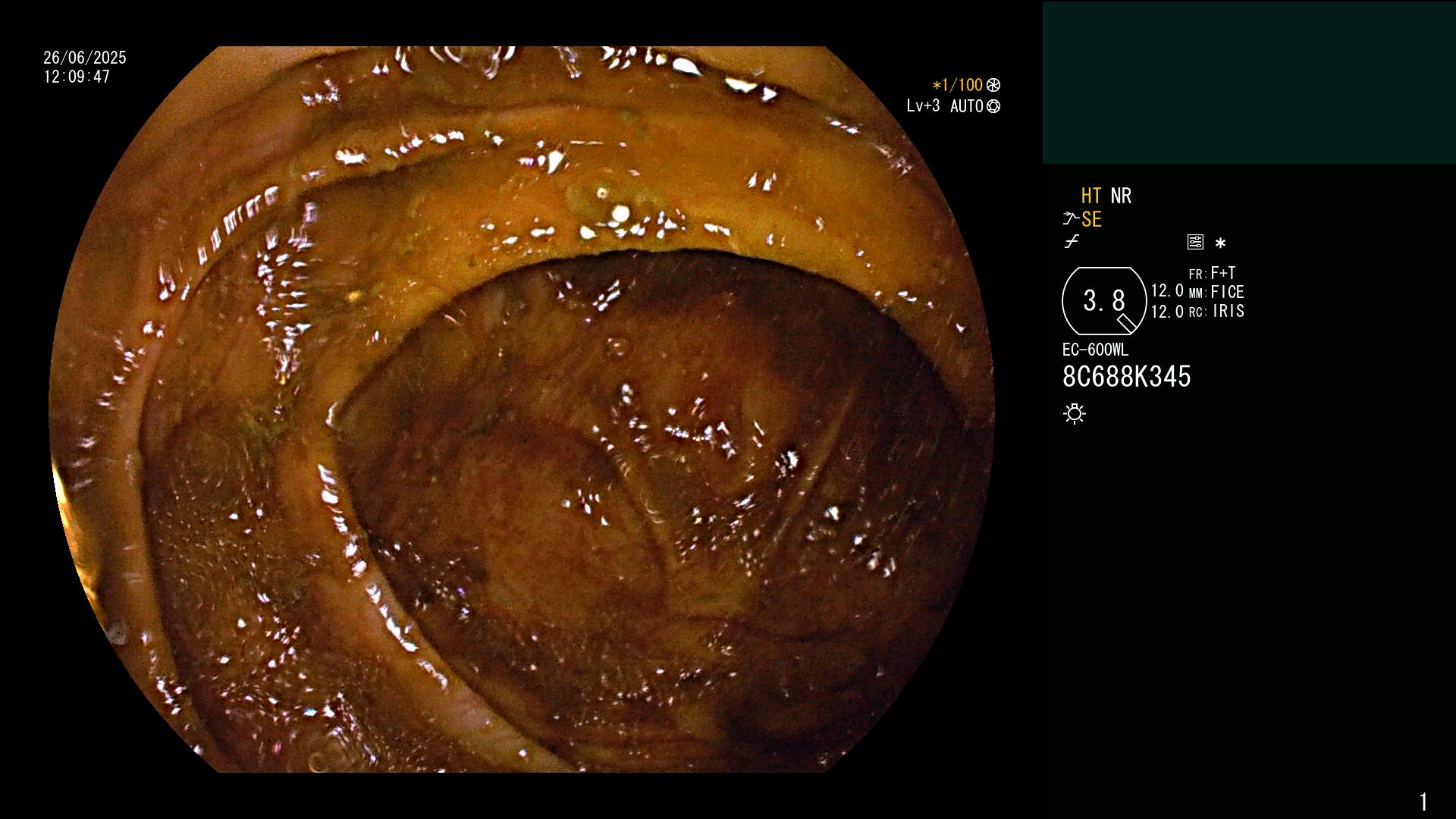Click the image counter 1 at bottom right
Screen dimensions: 1456x819
click(x=1423, y=802)
